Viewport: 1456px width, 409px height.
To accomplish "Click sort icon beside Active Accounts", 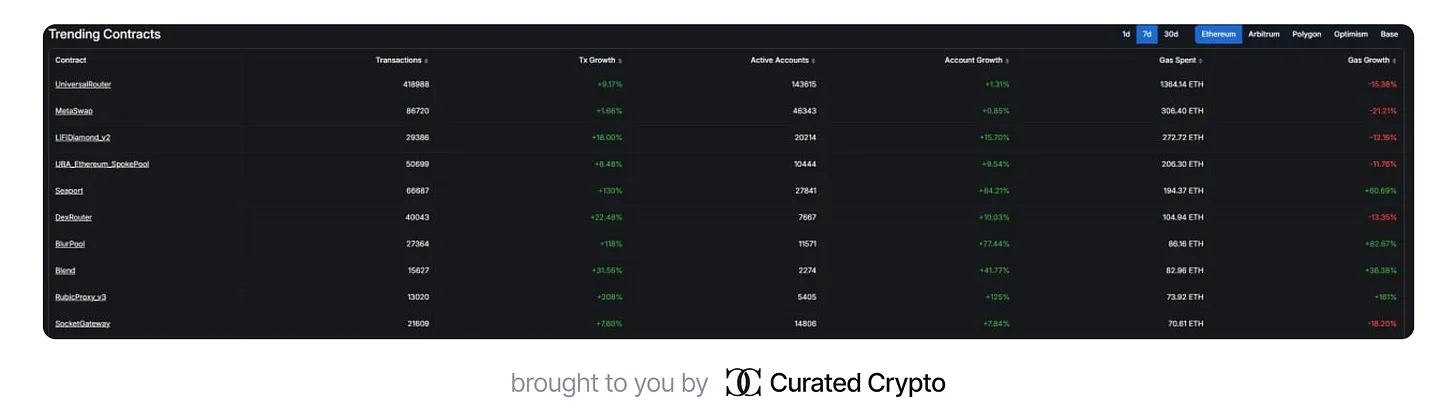I will pos(814,61).
